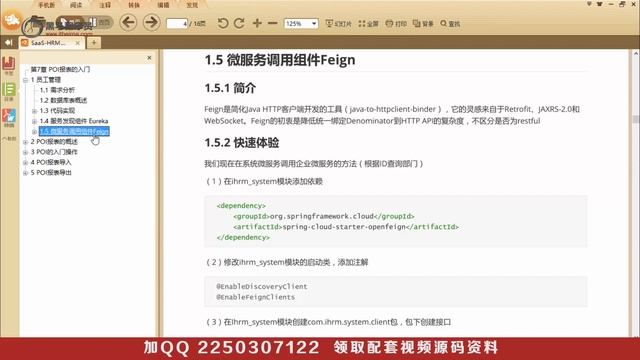Viewport: 640px width, 360px height.
Task: Expand the '1.3 代码实现' node
Action: [34, 111]
